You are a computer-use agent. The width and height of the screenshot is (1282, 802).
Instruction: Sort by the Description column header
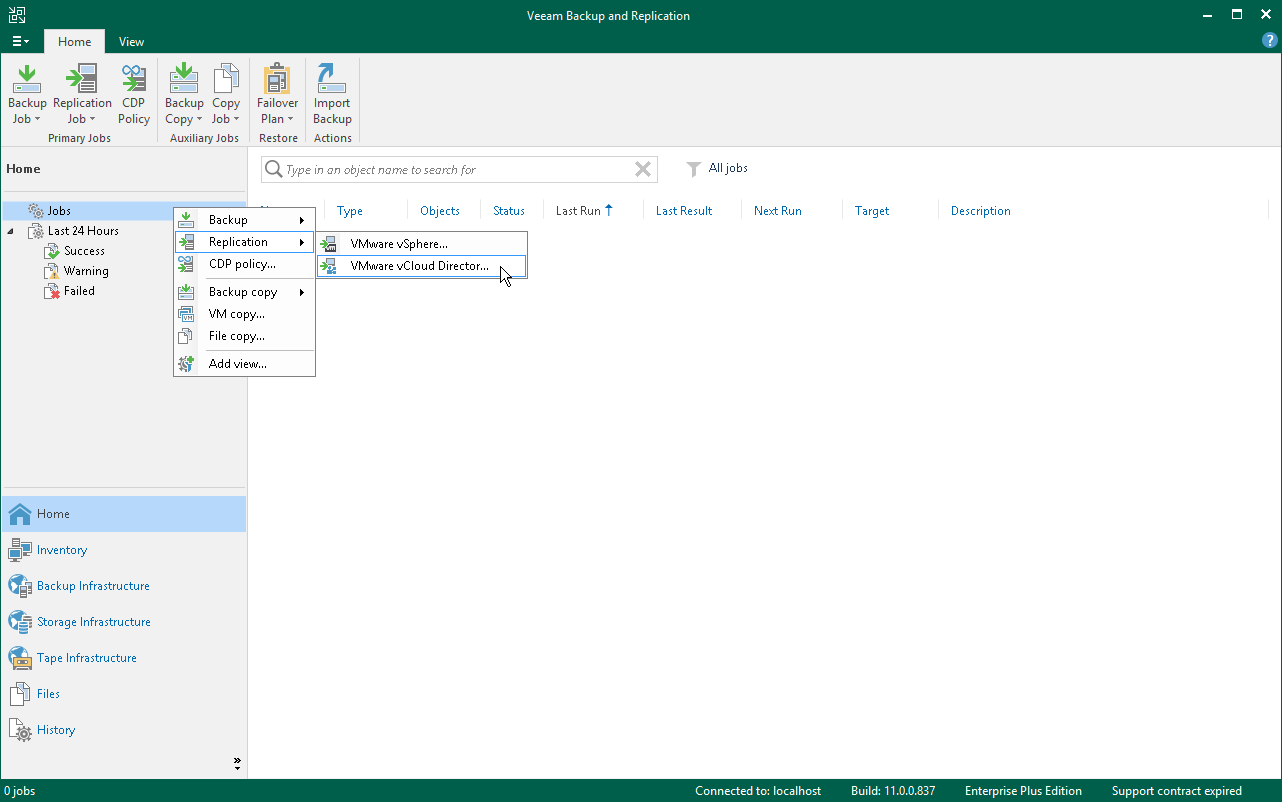[x=981, y=211]
